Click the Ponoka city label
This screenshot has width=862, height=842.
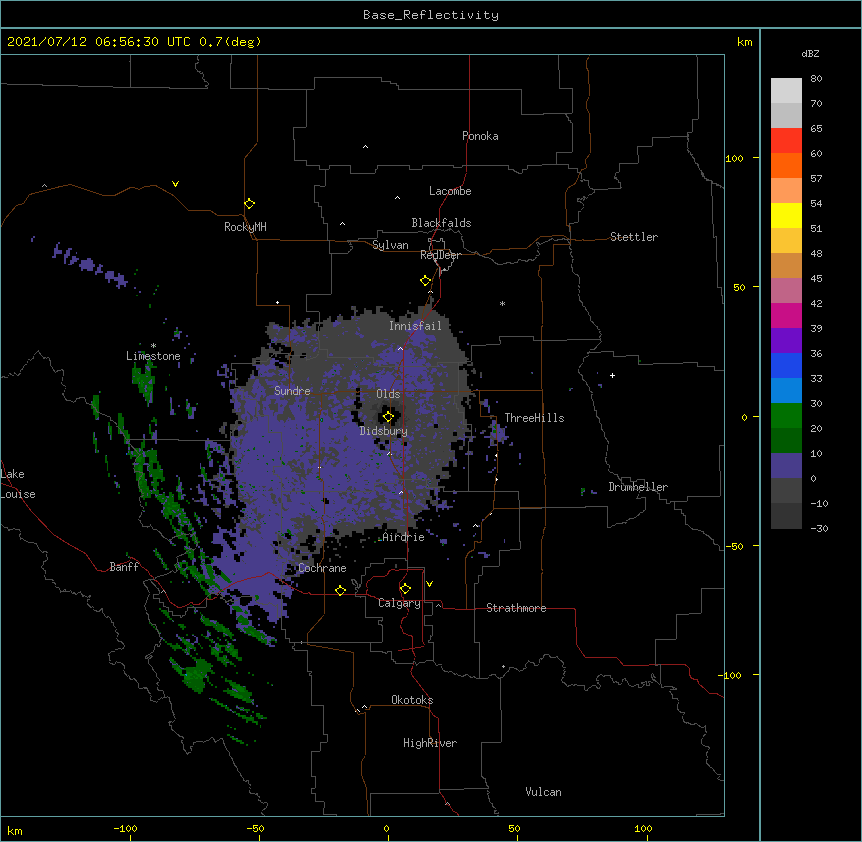[480, 136]
